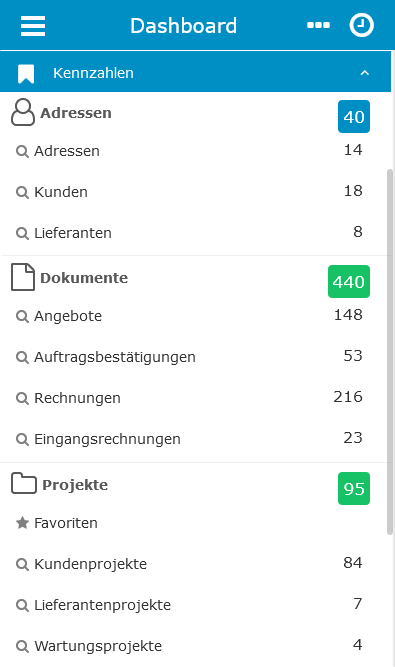
Task: Click the blue 40 Adressen badge
Action: click(354, 117)
